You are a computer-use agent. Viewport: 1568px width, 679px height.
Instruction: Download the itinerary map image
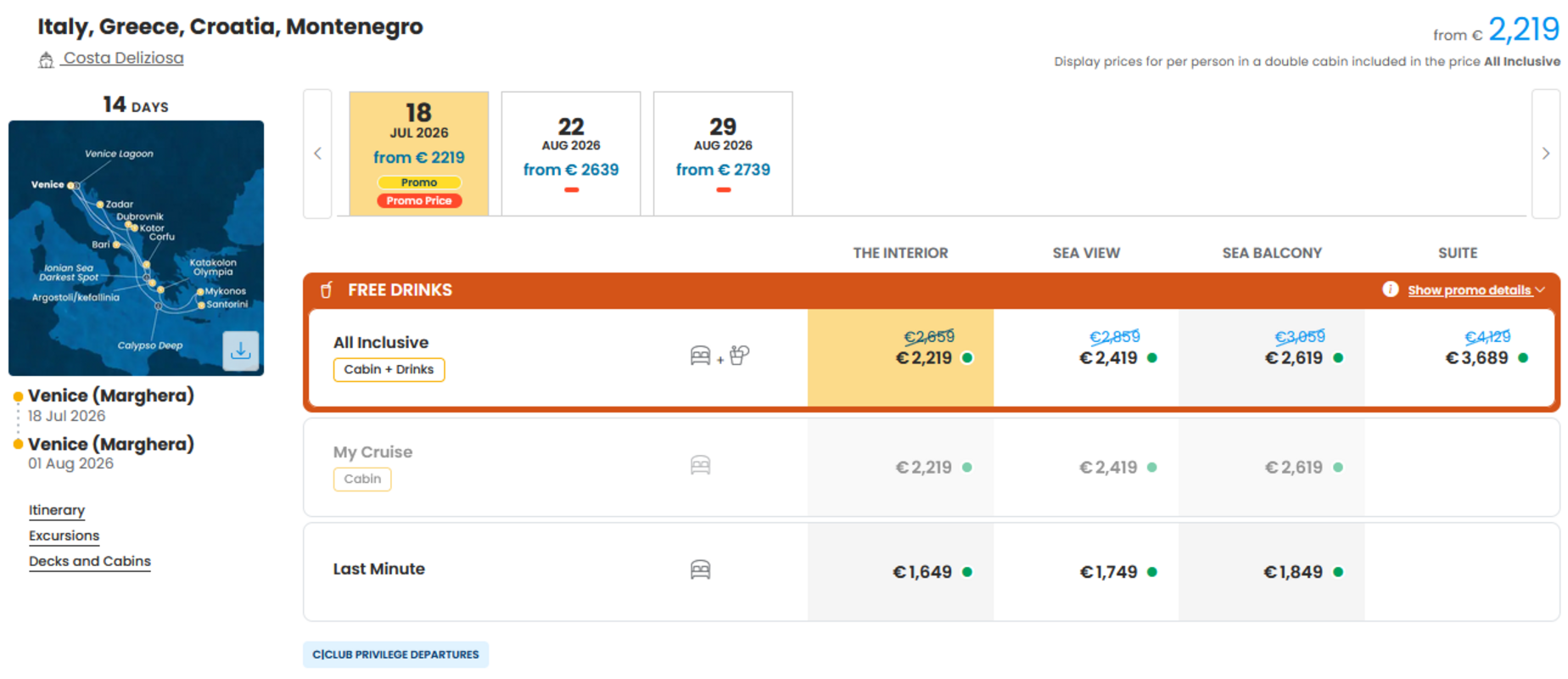pyautogui.click(x=241, y=350)
